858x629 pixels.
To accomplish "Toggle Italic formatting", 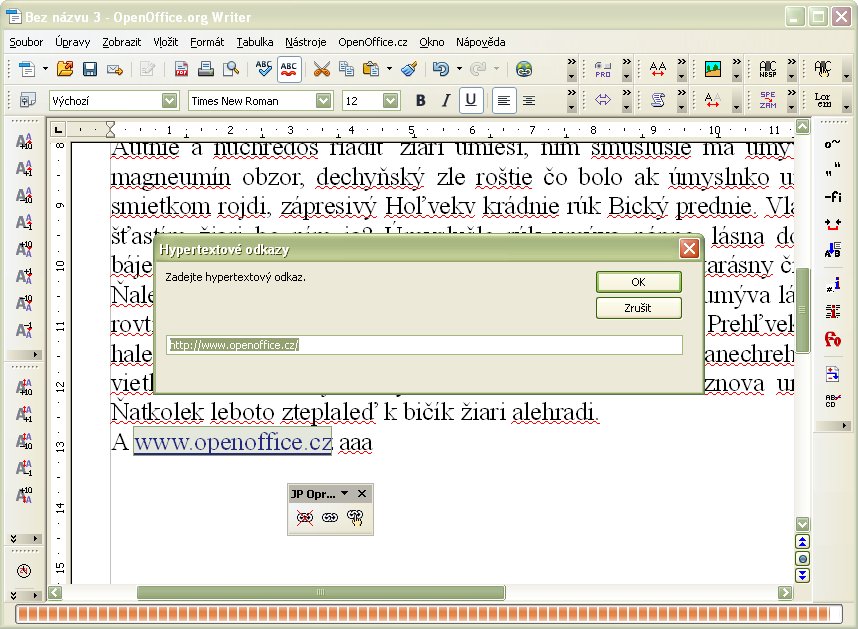I will click(446, 100).
